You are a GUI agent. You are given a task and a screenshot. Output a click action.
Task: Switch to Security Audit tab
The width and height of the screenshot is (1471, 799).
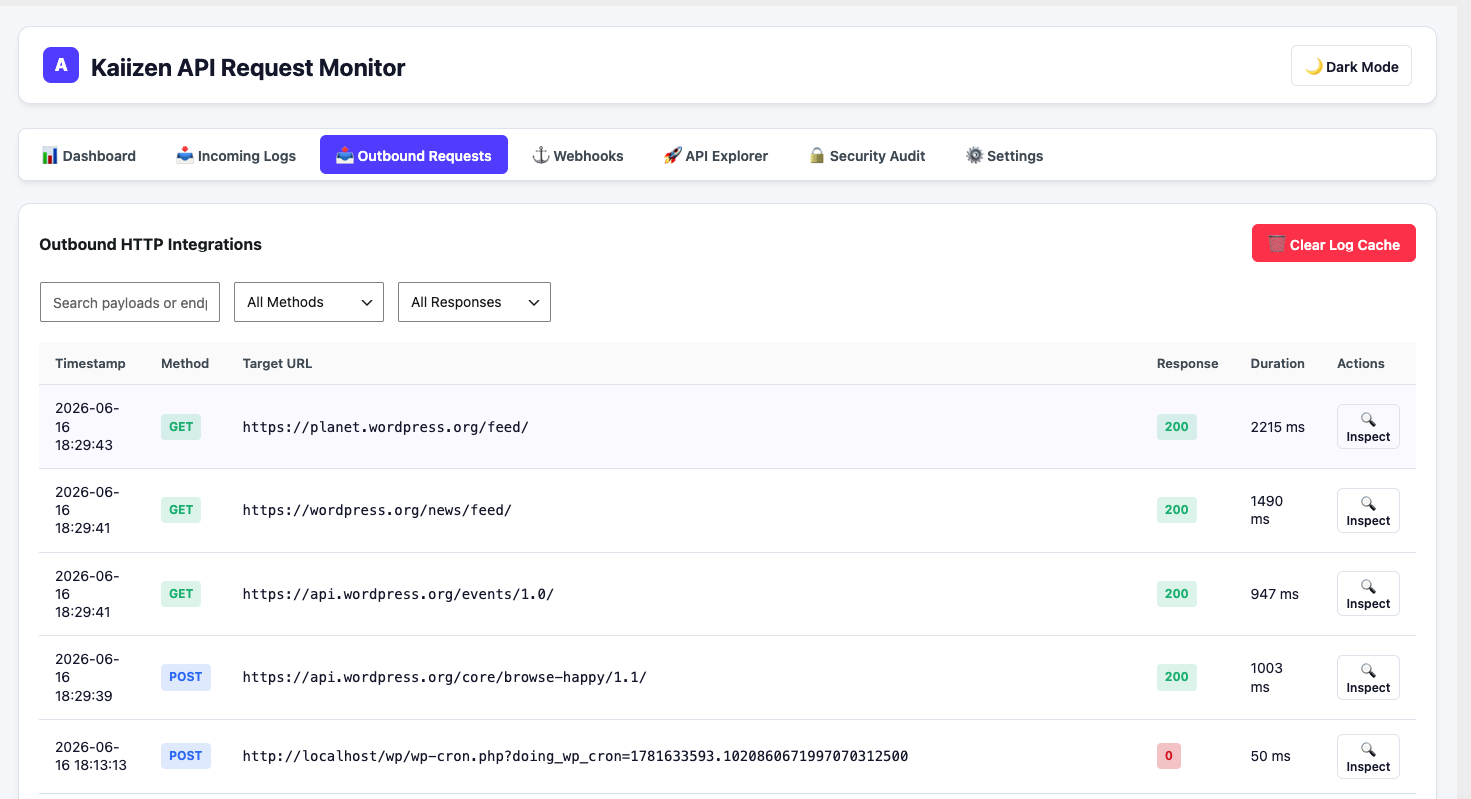pos(867,155)
